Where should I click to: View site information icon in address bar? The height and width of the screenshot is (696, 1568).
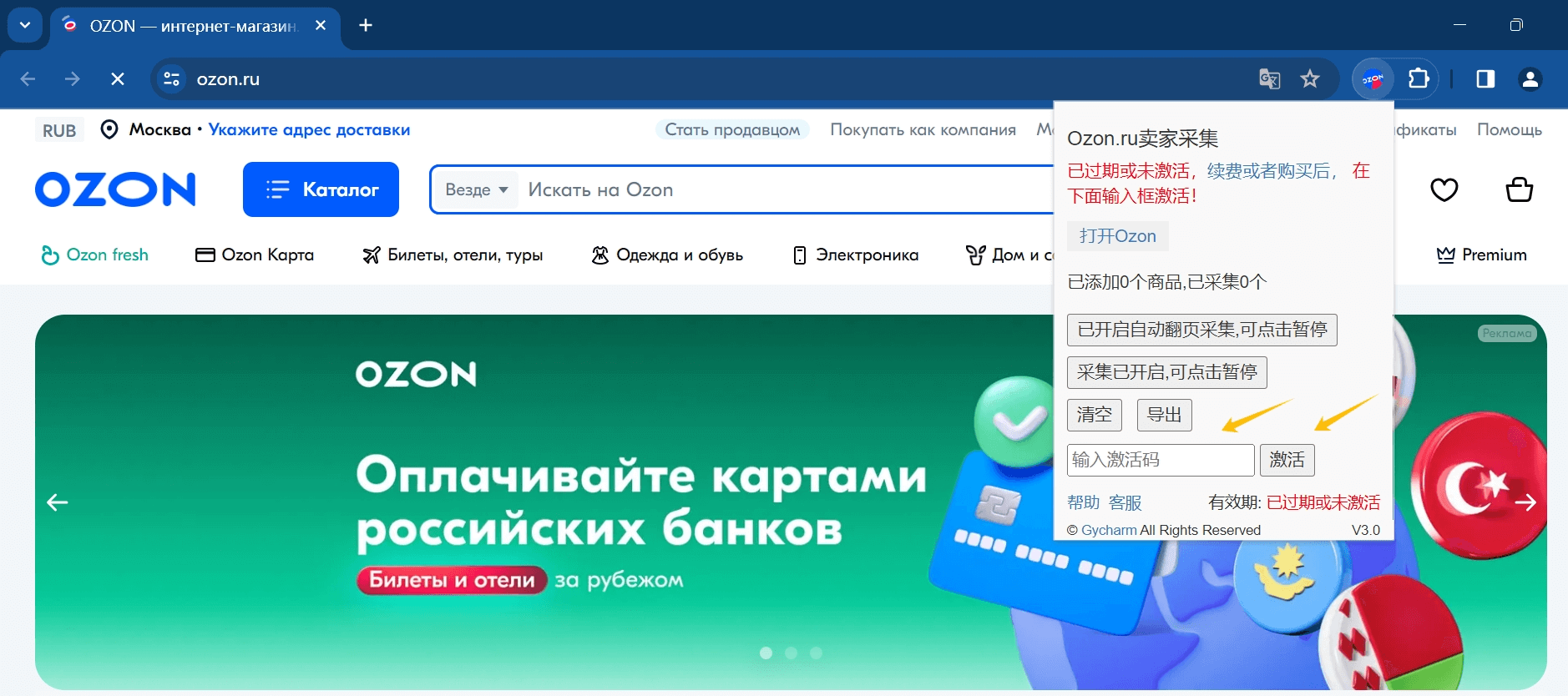coord(172,79)
